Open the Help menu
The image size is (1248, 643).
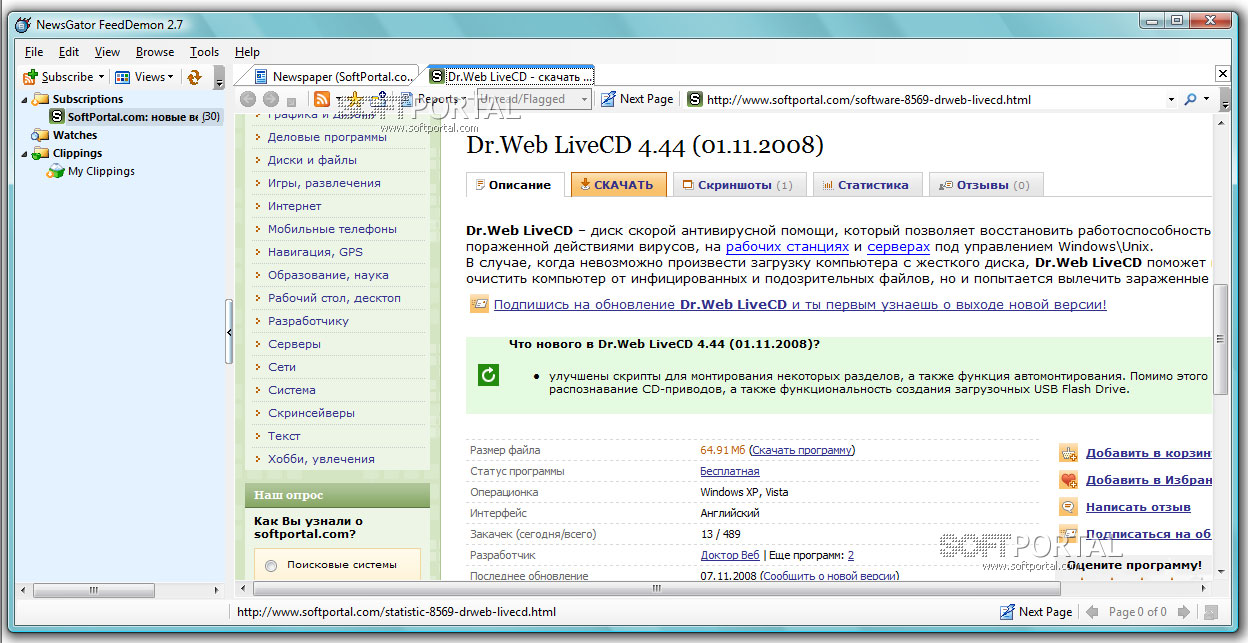(247, 52)
